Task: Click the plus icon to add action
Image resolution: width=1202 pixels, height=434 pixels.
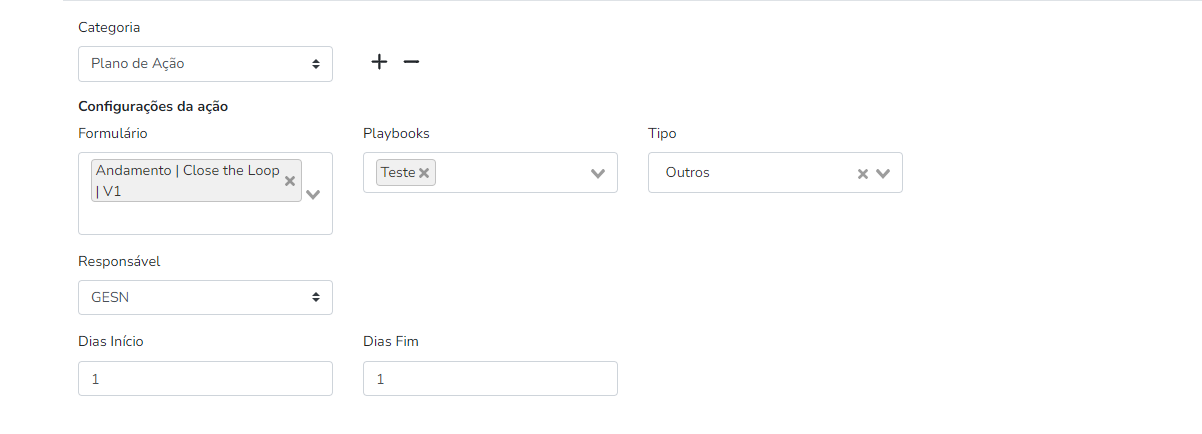Action: pos(379,62)
